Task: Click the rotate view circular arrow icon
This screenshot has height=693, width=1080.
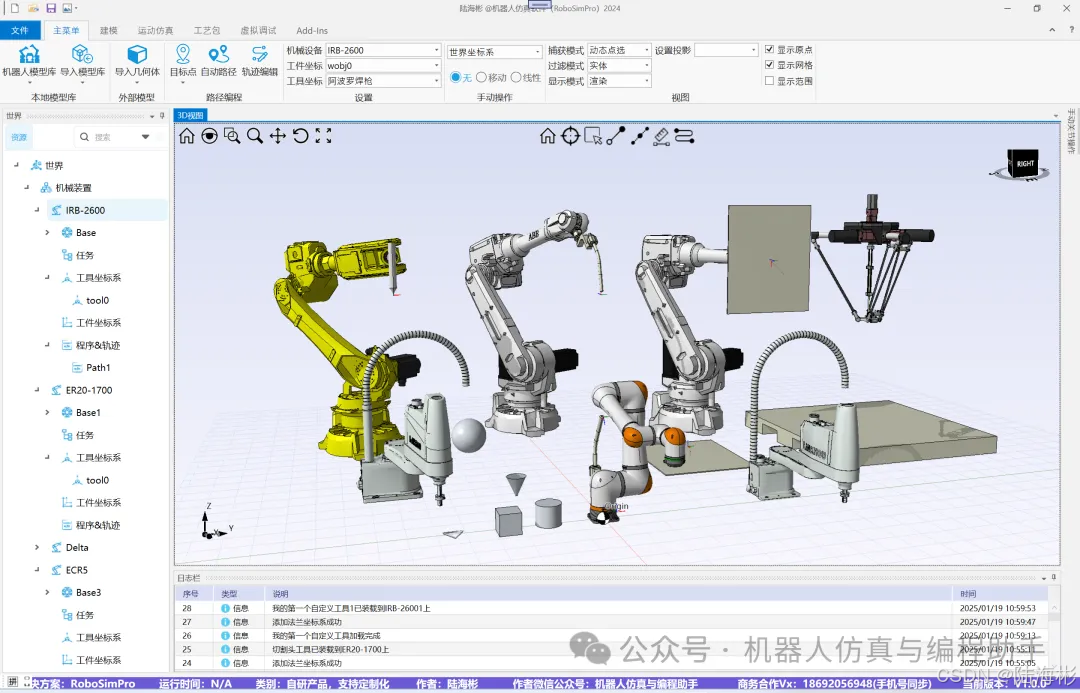Action: [300, 136]
